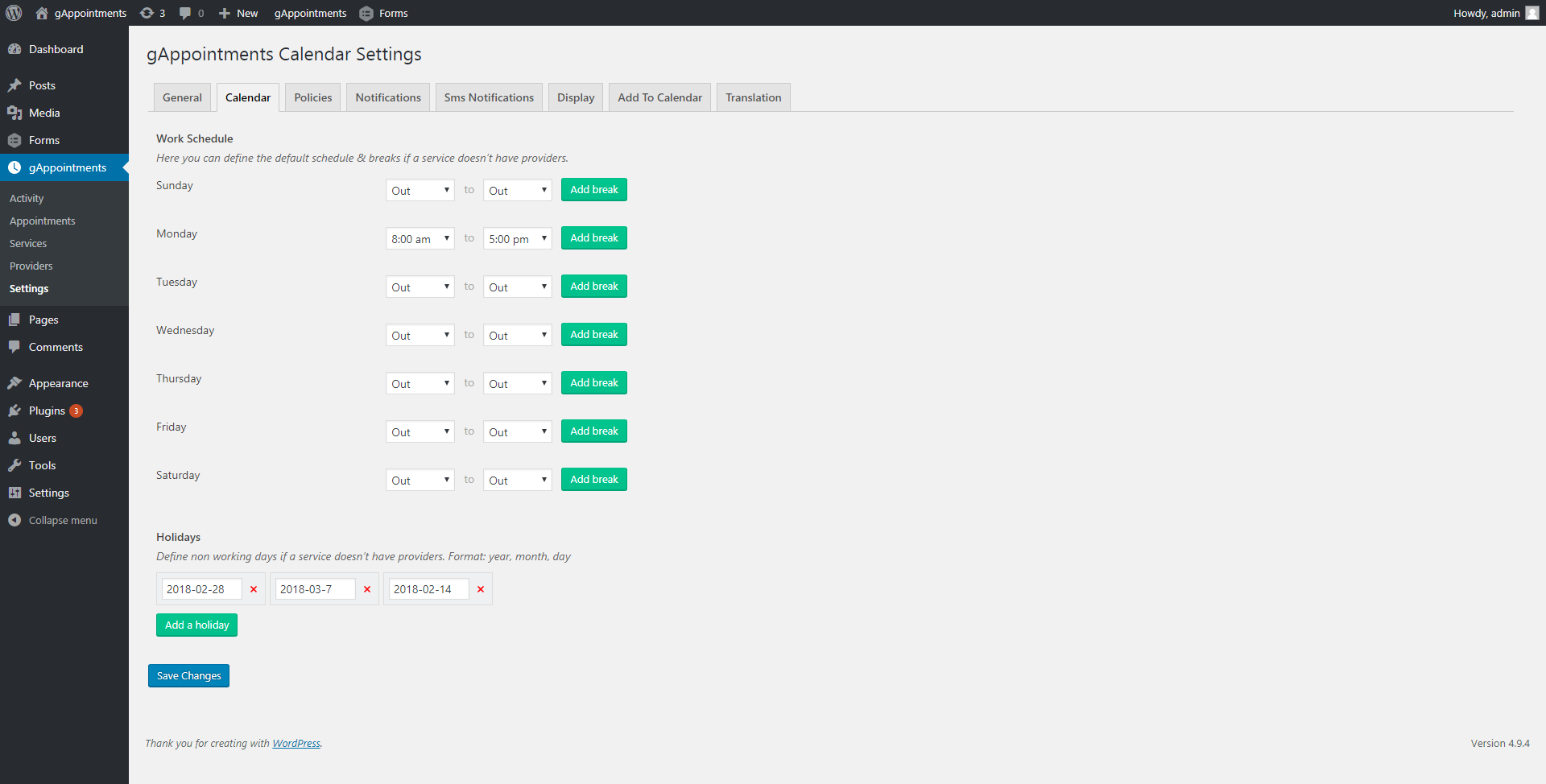The image size is (1546, 784).
Task: Switch to the Notifications tab
Action: coord(388,97)
